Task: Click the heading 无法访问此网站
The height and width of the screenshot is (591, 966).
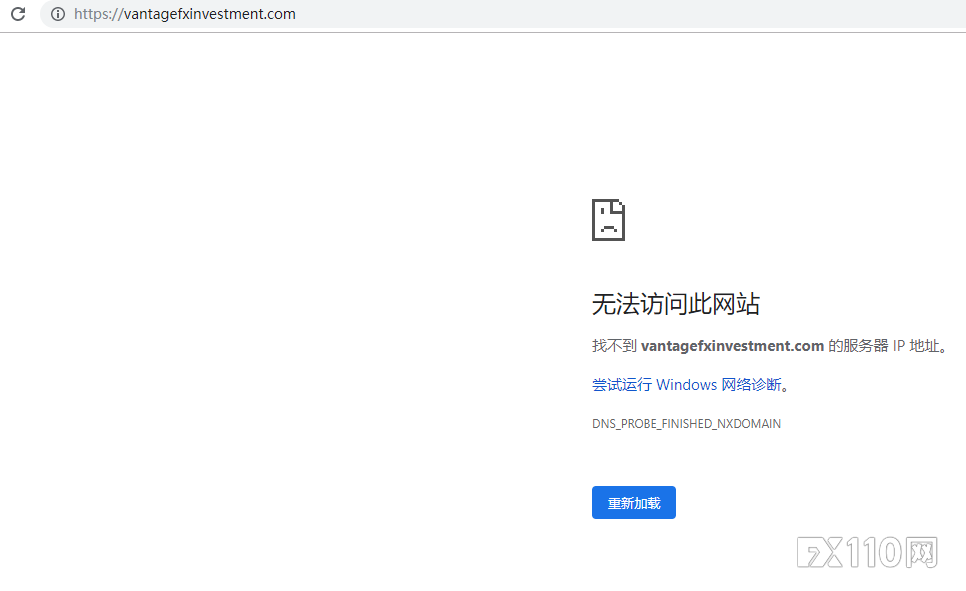Action: click(676, 304)
